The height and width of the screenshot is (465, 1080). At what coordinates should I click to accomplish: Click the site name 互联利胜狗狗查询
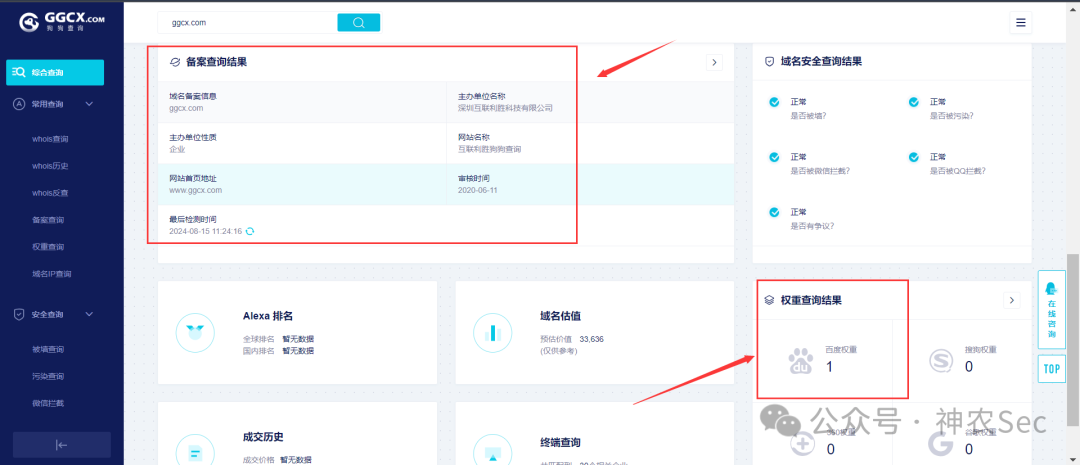click(490, 149)
